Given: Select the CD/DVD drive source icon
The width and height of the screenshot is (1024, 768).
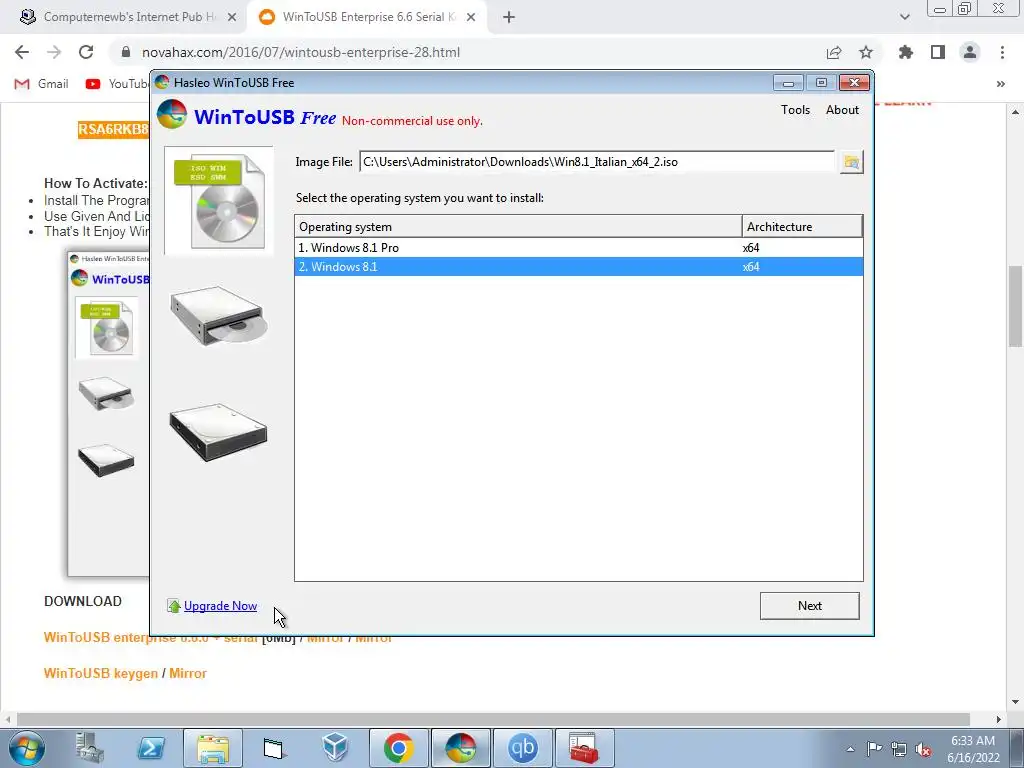Looking at the screenshot, I should point(219,316).
